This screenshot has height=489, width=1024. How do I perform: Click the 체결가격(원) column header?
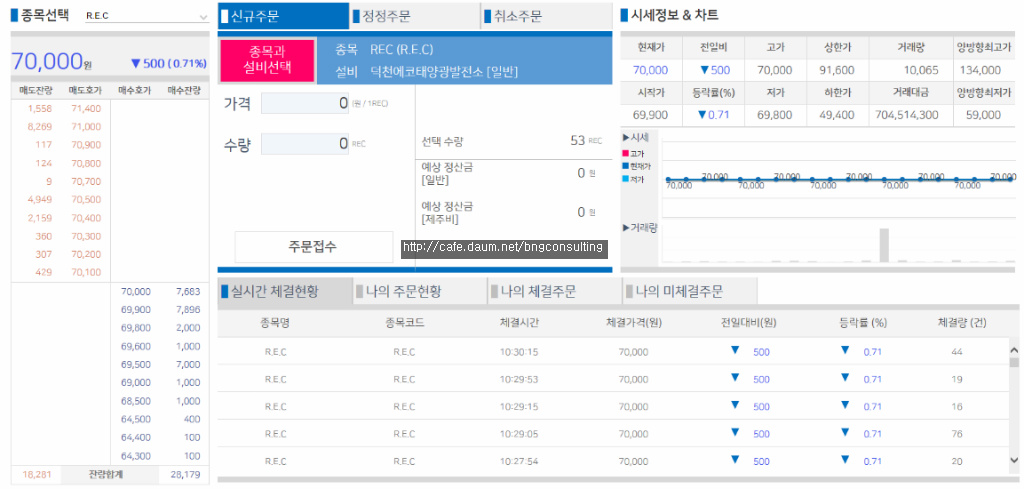(x=634, y=323)
